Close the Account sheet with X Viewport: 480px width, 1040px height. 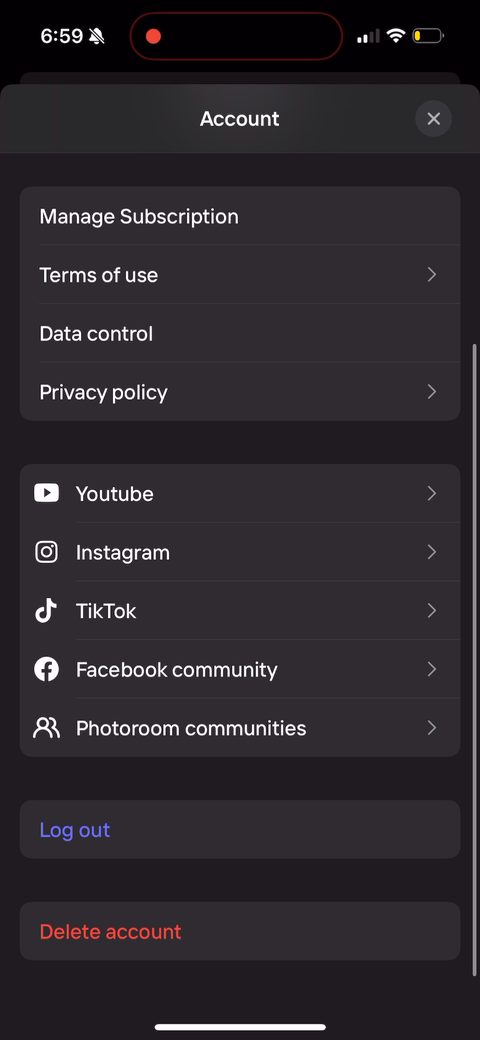coord(434,119)
